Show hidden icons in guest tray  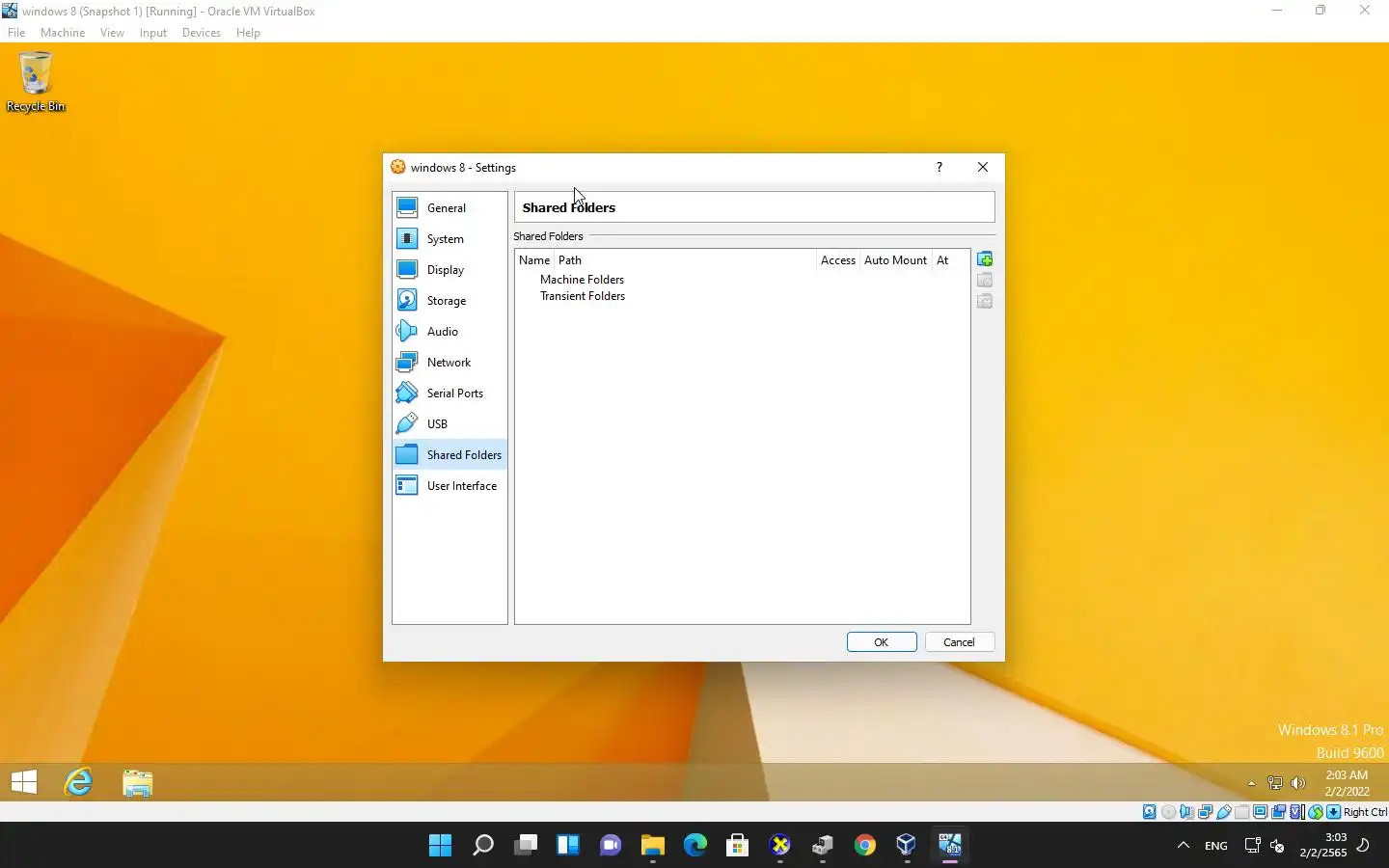(1251, 783)
